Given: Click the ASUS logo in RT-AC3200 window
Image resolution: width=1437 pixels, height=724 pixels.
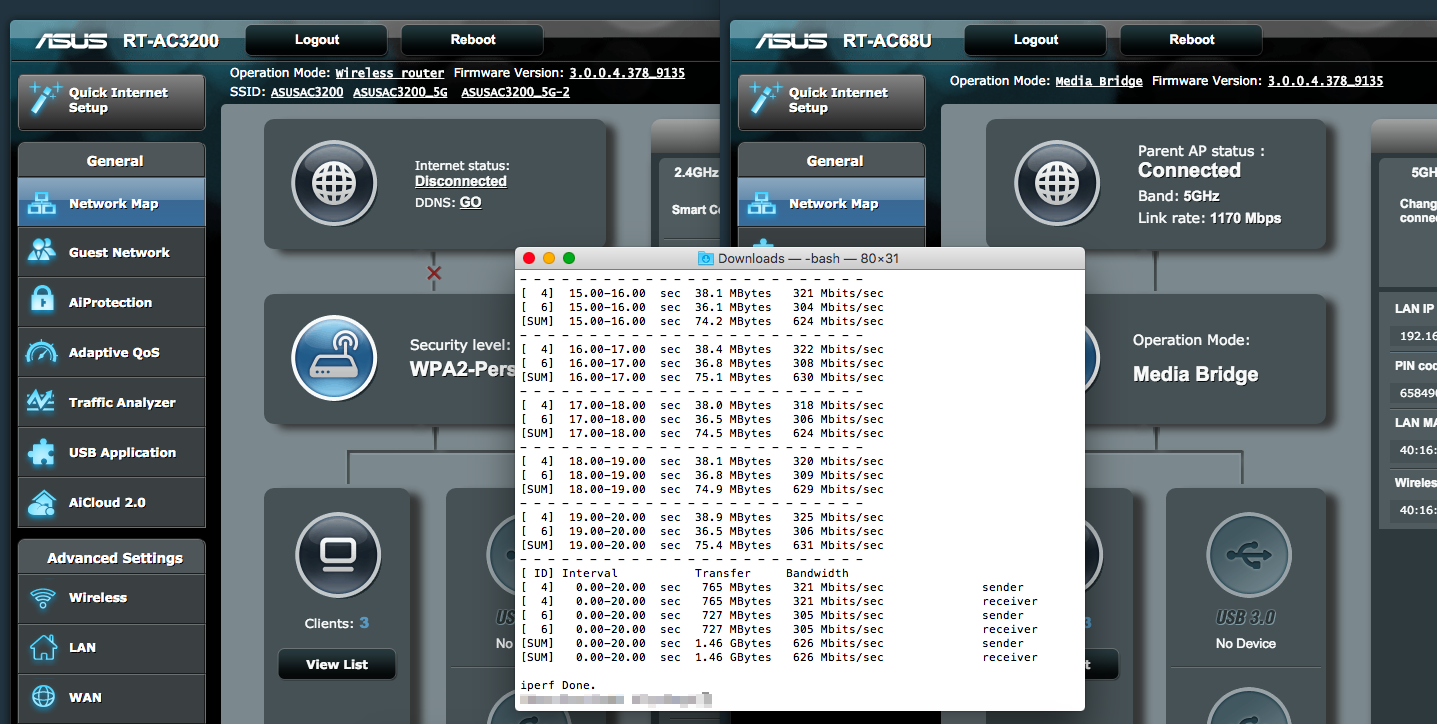Looking at the screenshot, I should click(72, 41).
